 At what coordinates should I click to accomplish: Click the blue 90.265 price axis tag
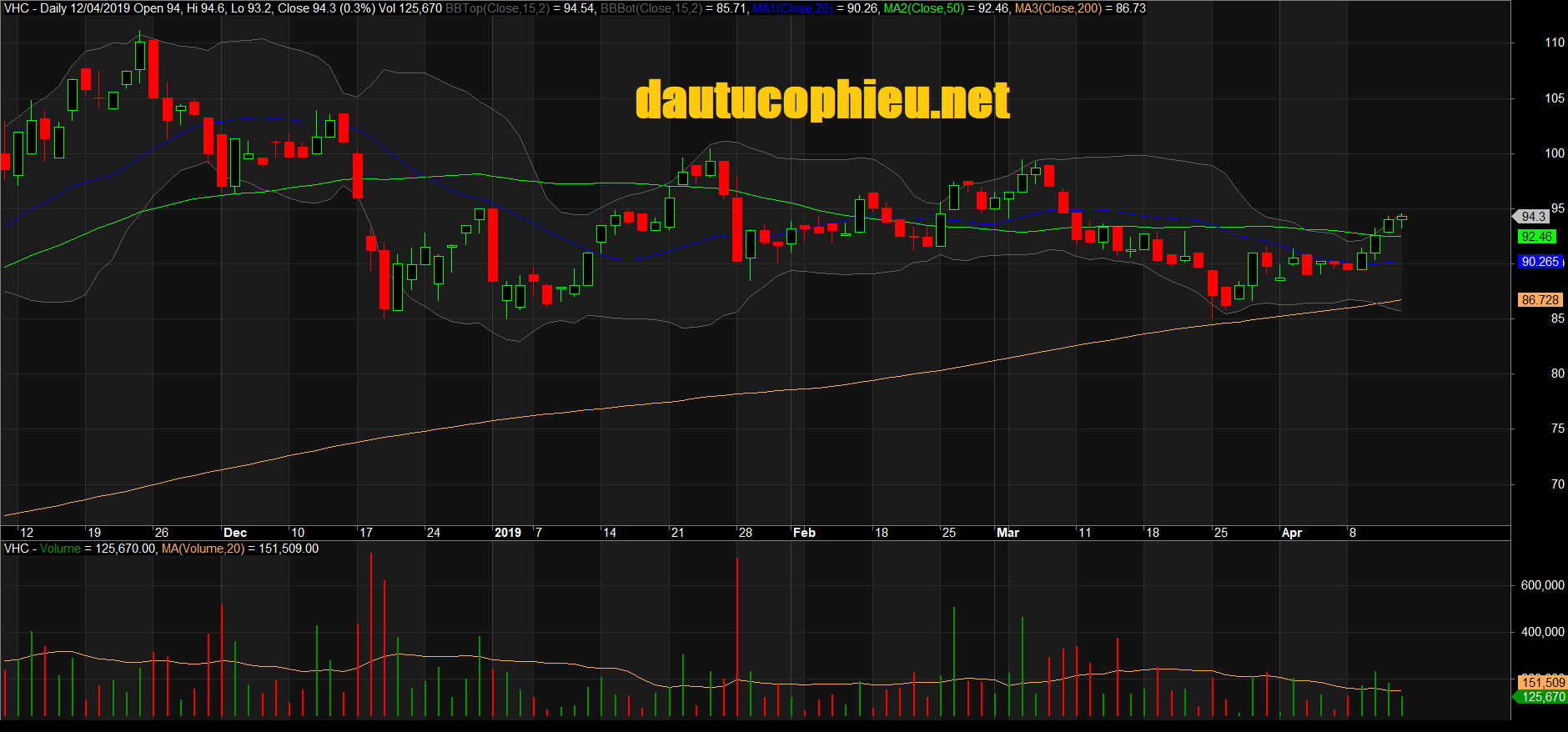(1539, 262)
